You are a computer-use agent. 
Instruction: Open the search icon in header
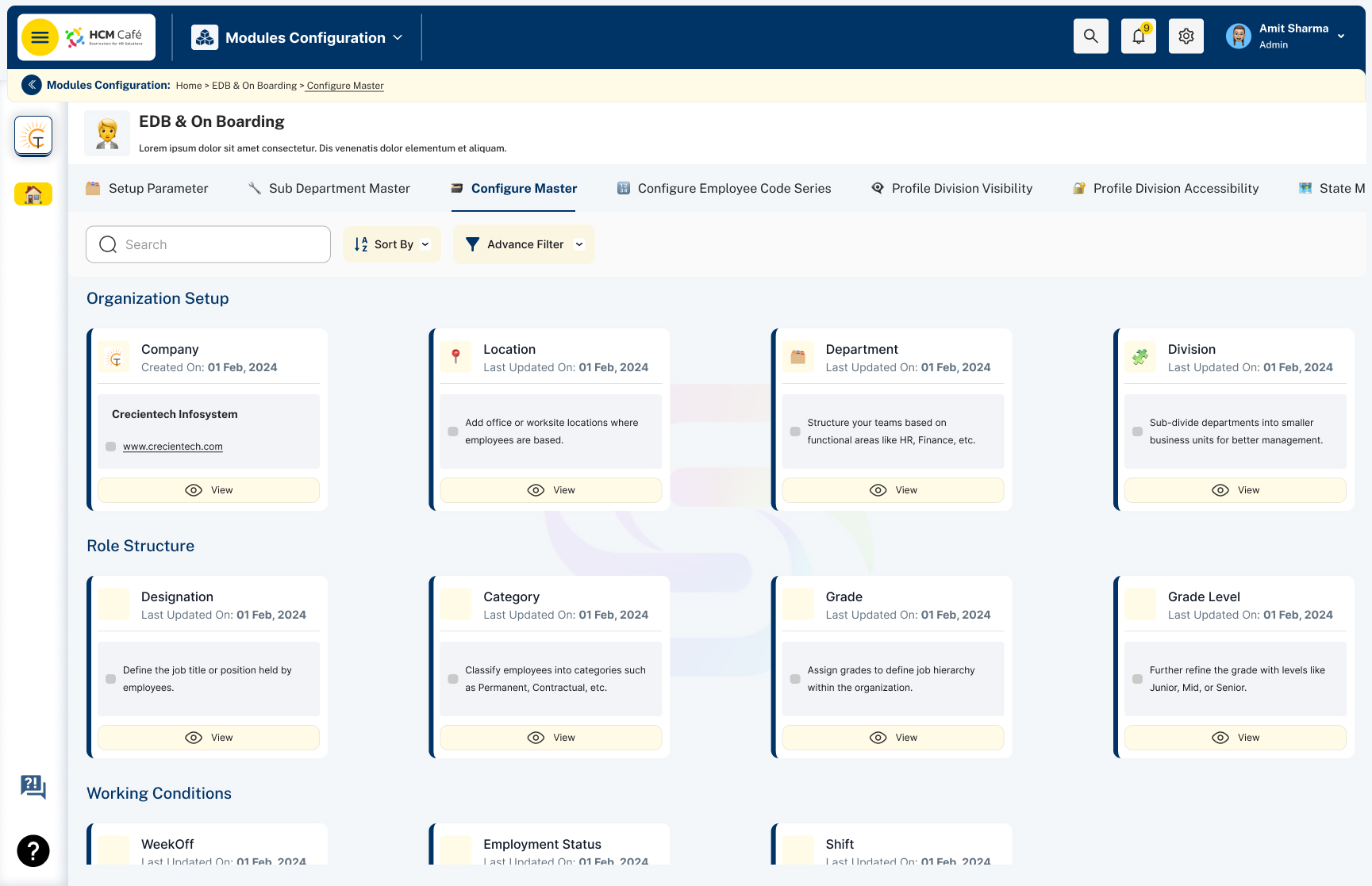pos(1091,36)
